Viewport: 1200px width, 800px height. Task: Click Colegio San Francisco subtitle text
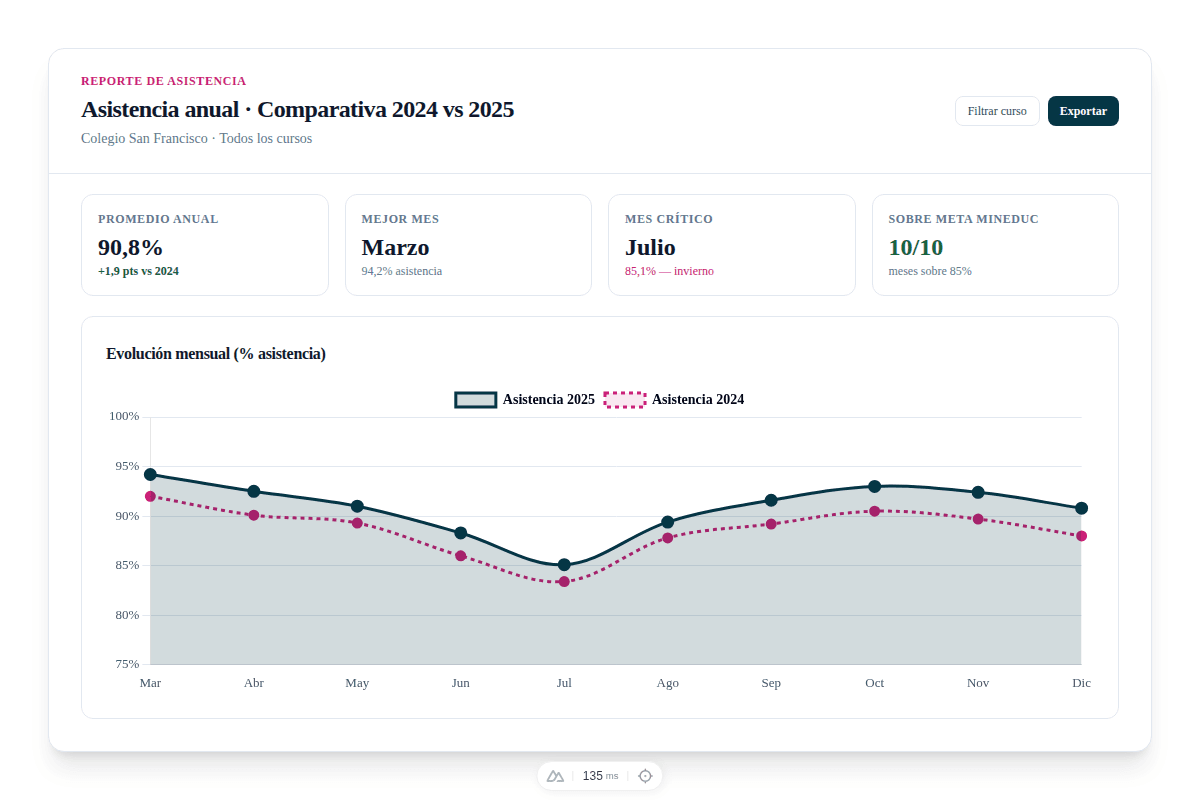point(196,138)
